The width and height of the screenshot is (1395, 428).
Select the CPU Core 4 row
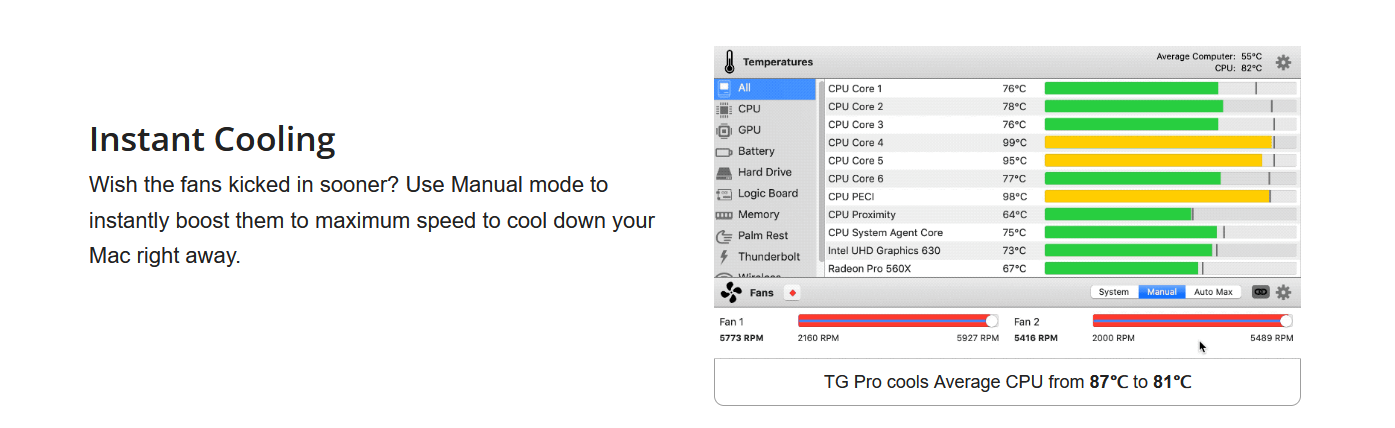tap(1062, 143)
